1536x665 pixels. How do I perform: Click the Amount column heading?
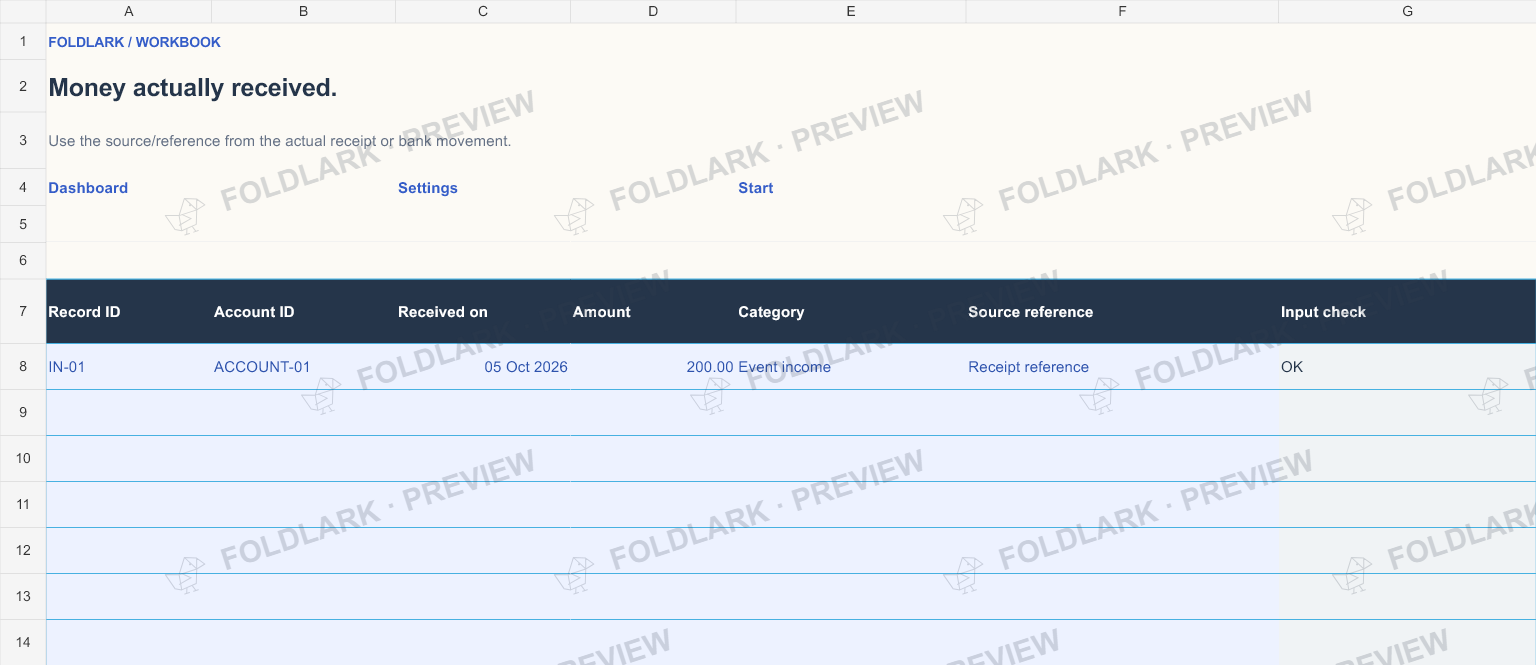[653, 312]
